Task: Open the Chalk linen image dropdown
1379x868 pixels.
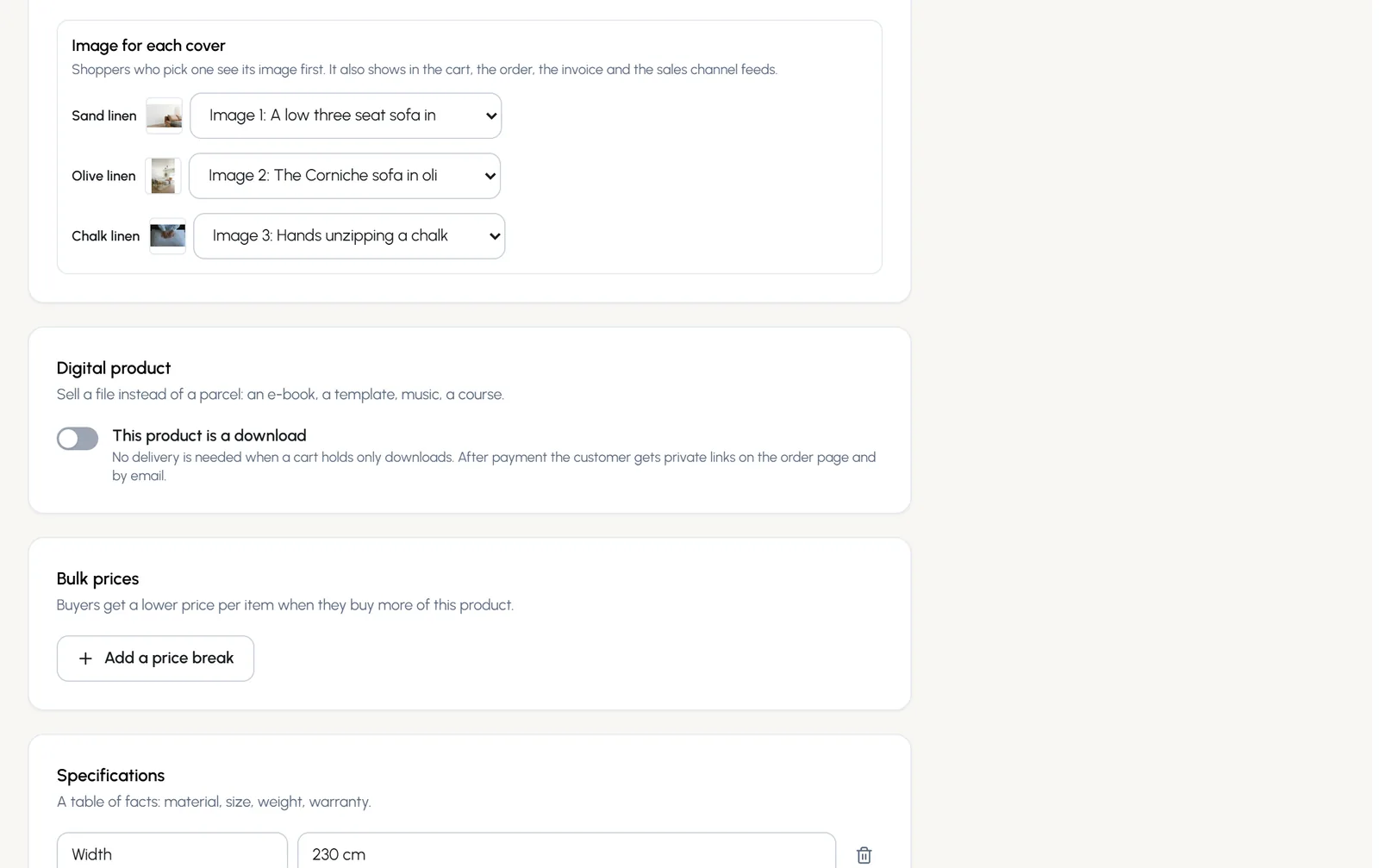Action: 349,236
